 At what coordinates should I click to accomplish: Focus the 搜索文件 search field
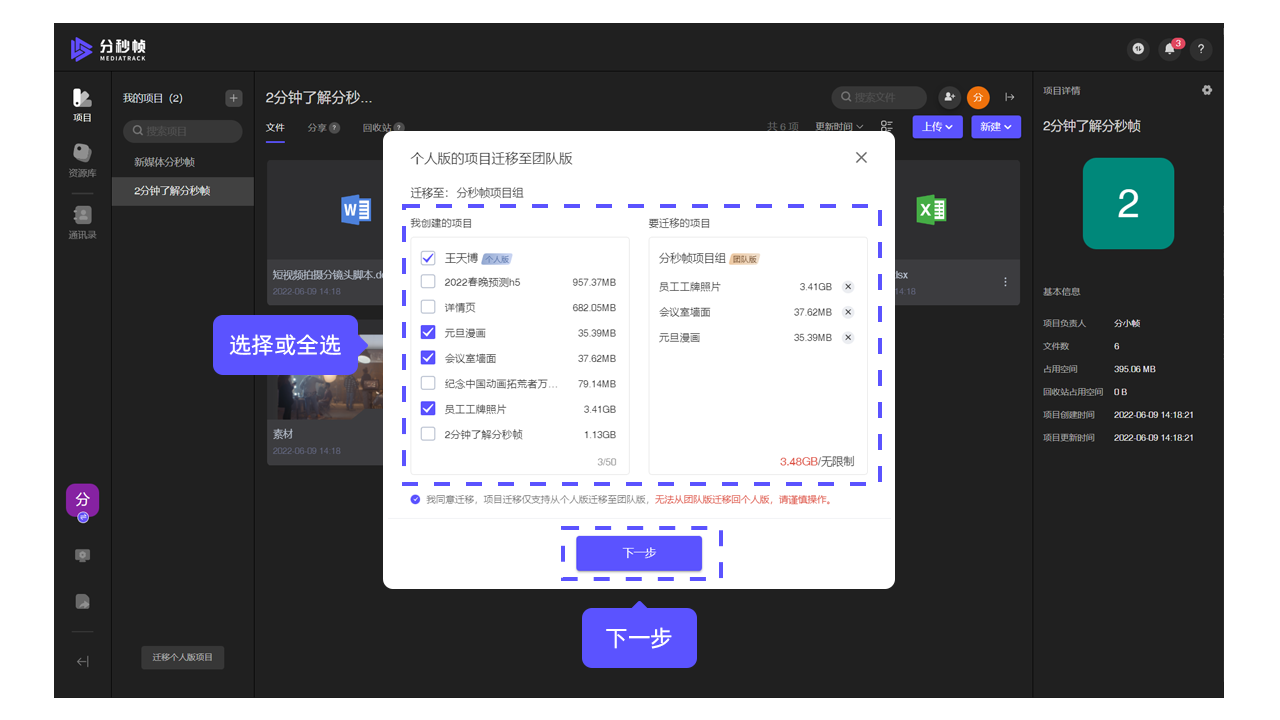point(879,97)
